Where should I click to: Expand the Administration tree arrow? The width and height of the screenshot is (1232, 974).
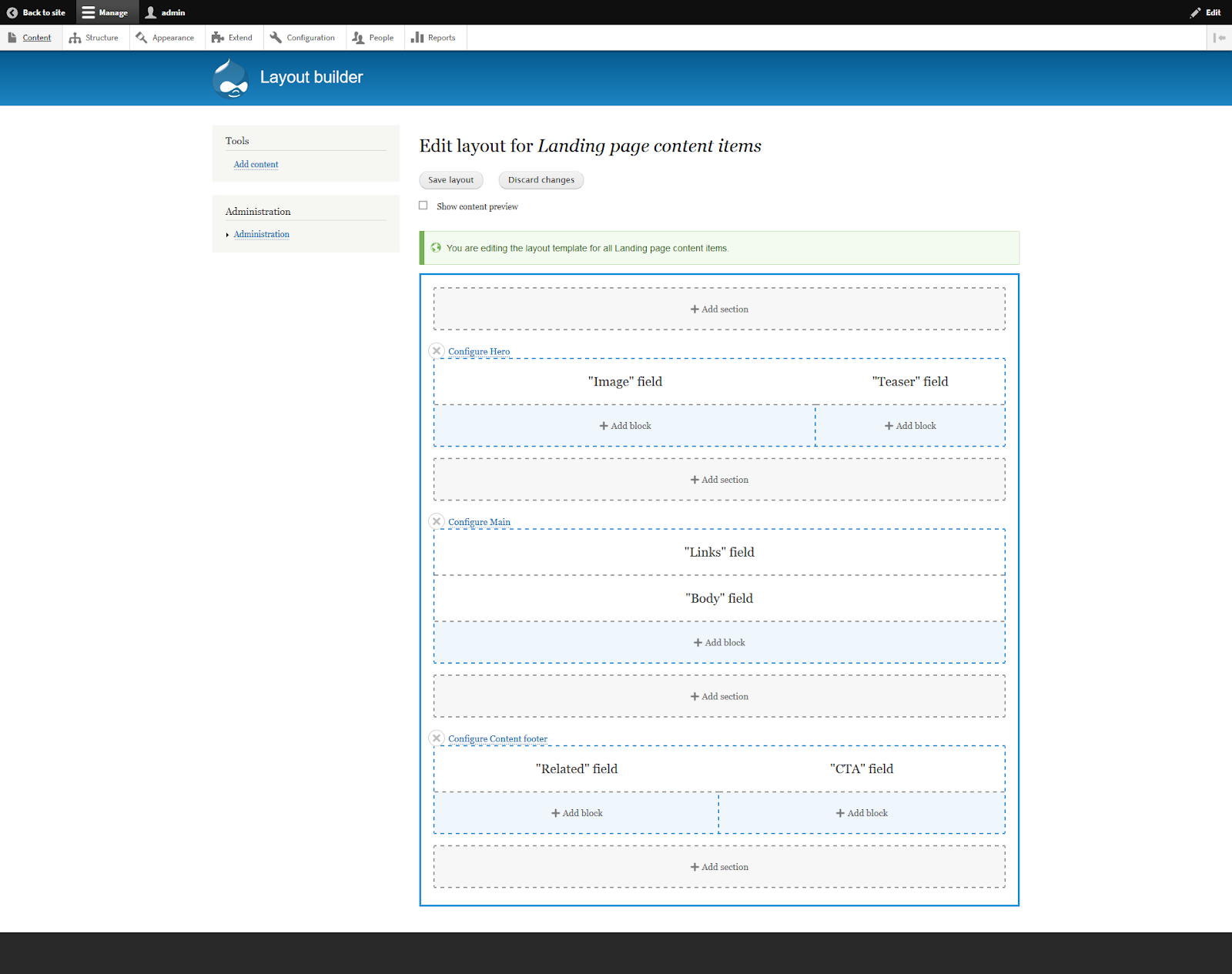coord(227,235)
